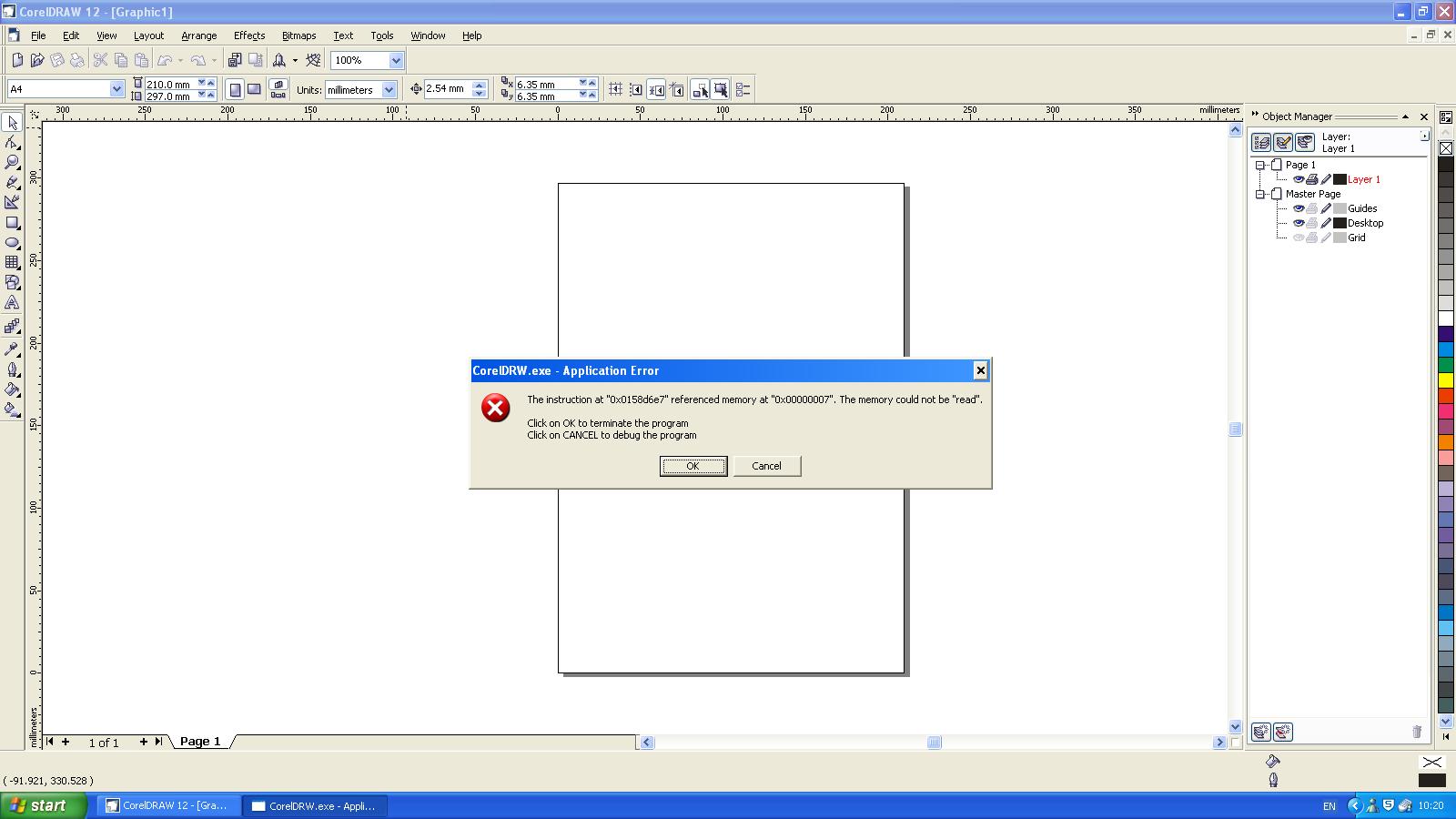Image resolution: width=1456 pixels, height=819 pixels.
Task: Hide Layer 1 with its eye icon
Action: [x=1299, y=179]
